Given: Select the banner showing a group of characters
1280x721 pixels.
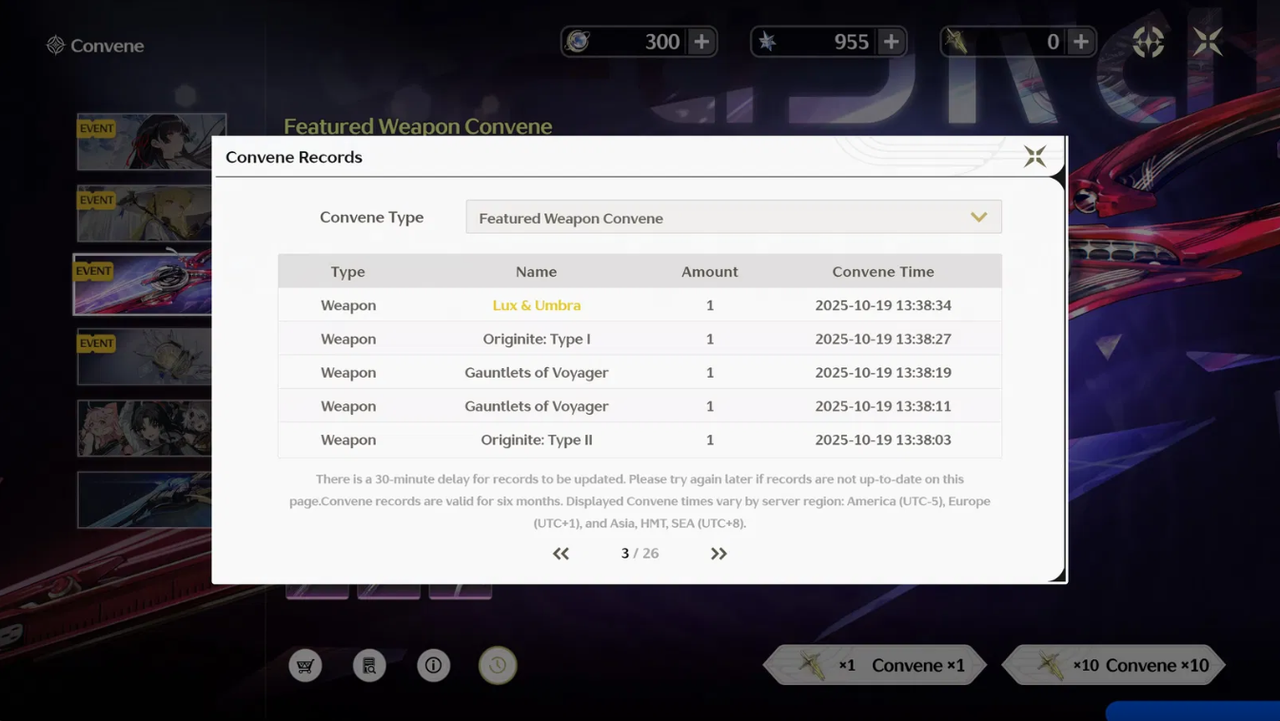Looking at the screenshot, I should click(x=145, y=428).
